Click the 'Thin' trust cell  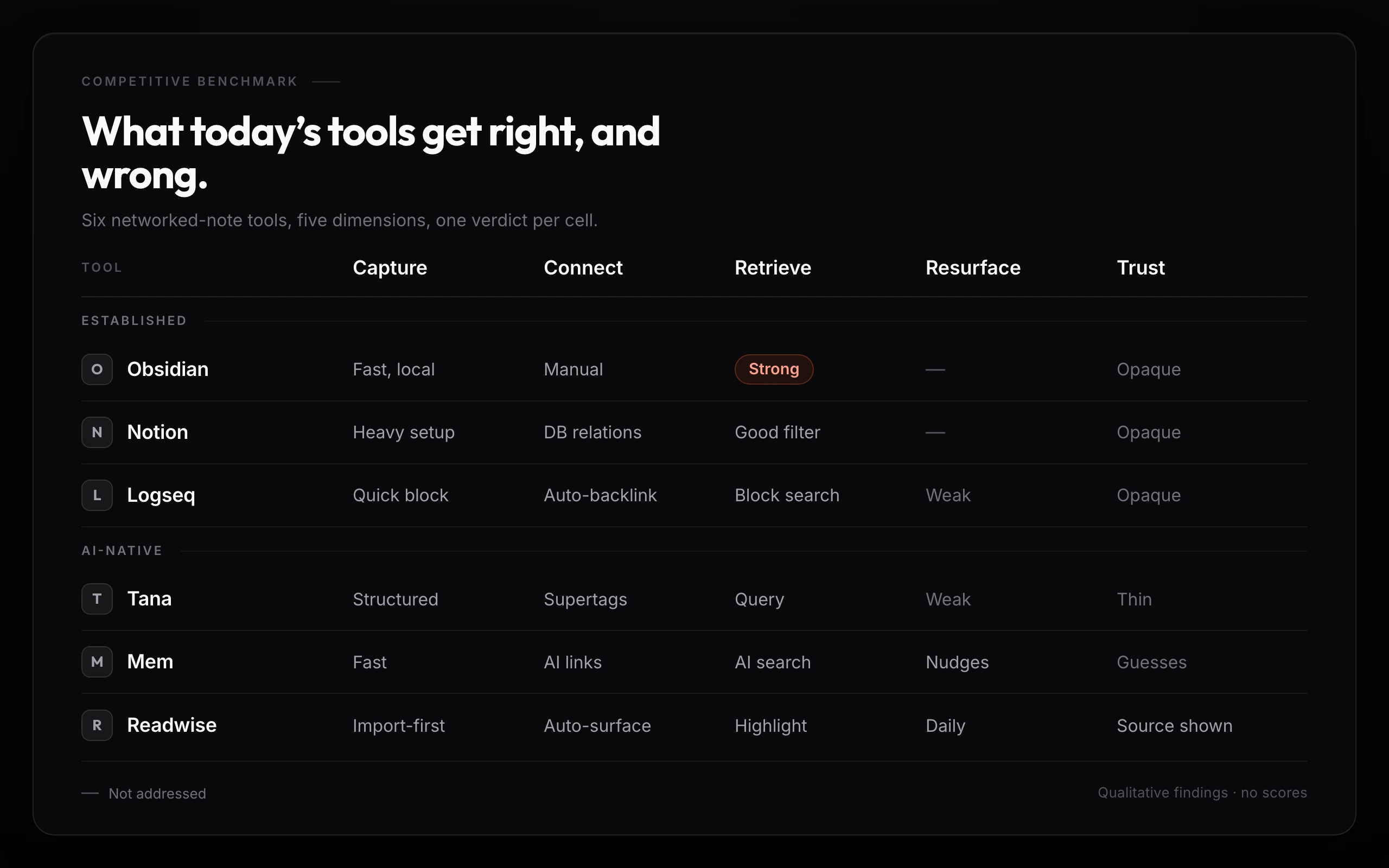[x=1134, y=600]
